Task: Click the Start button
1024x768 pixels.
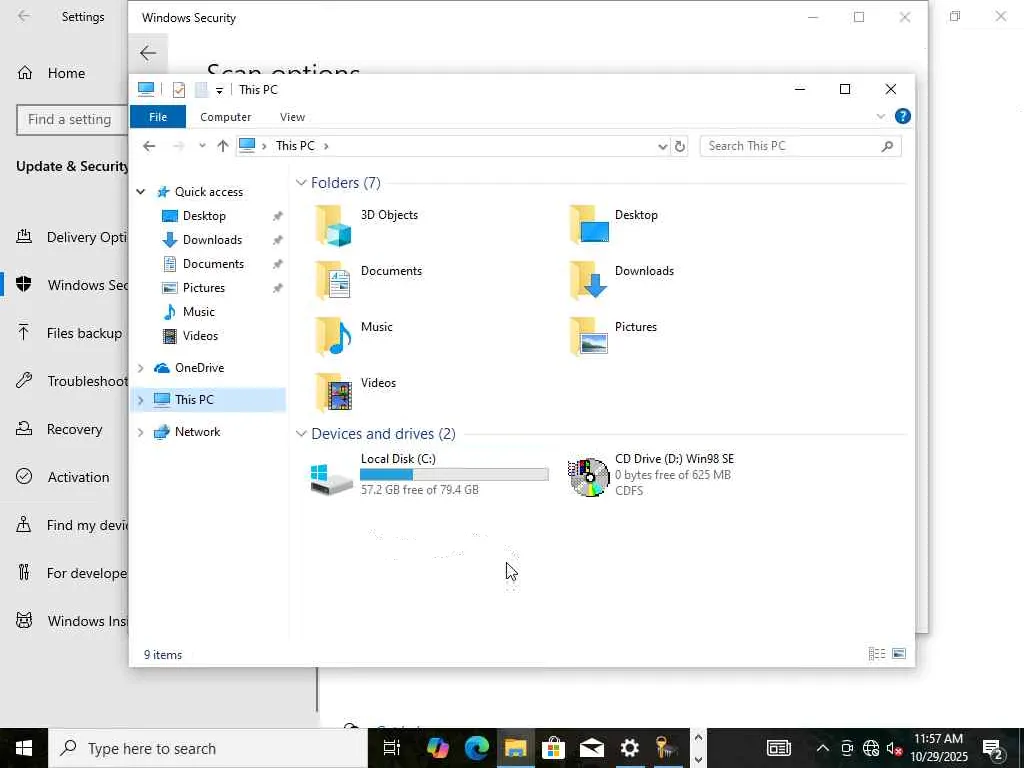Action: (24, 748)
